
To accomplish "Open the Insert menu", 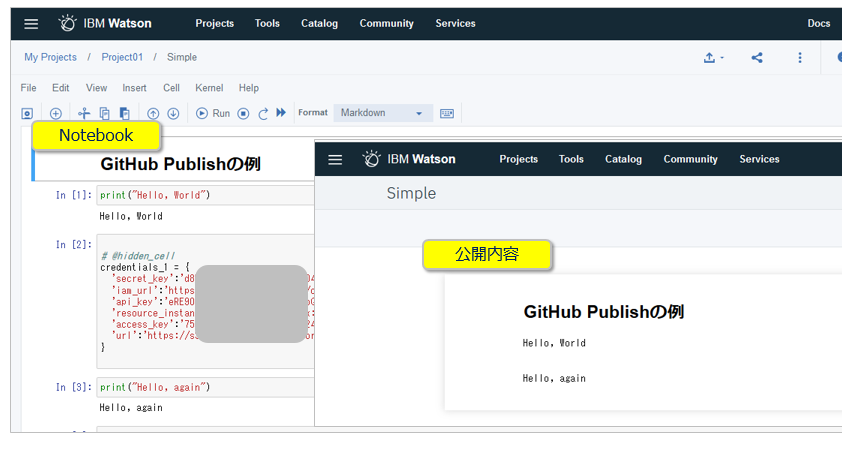I will [x=134, y=88].
